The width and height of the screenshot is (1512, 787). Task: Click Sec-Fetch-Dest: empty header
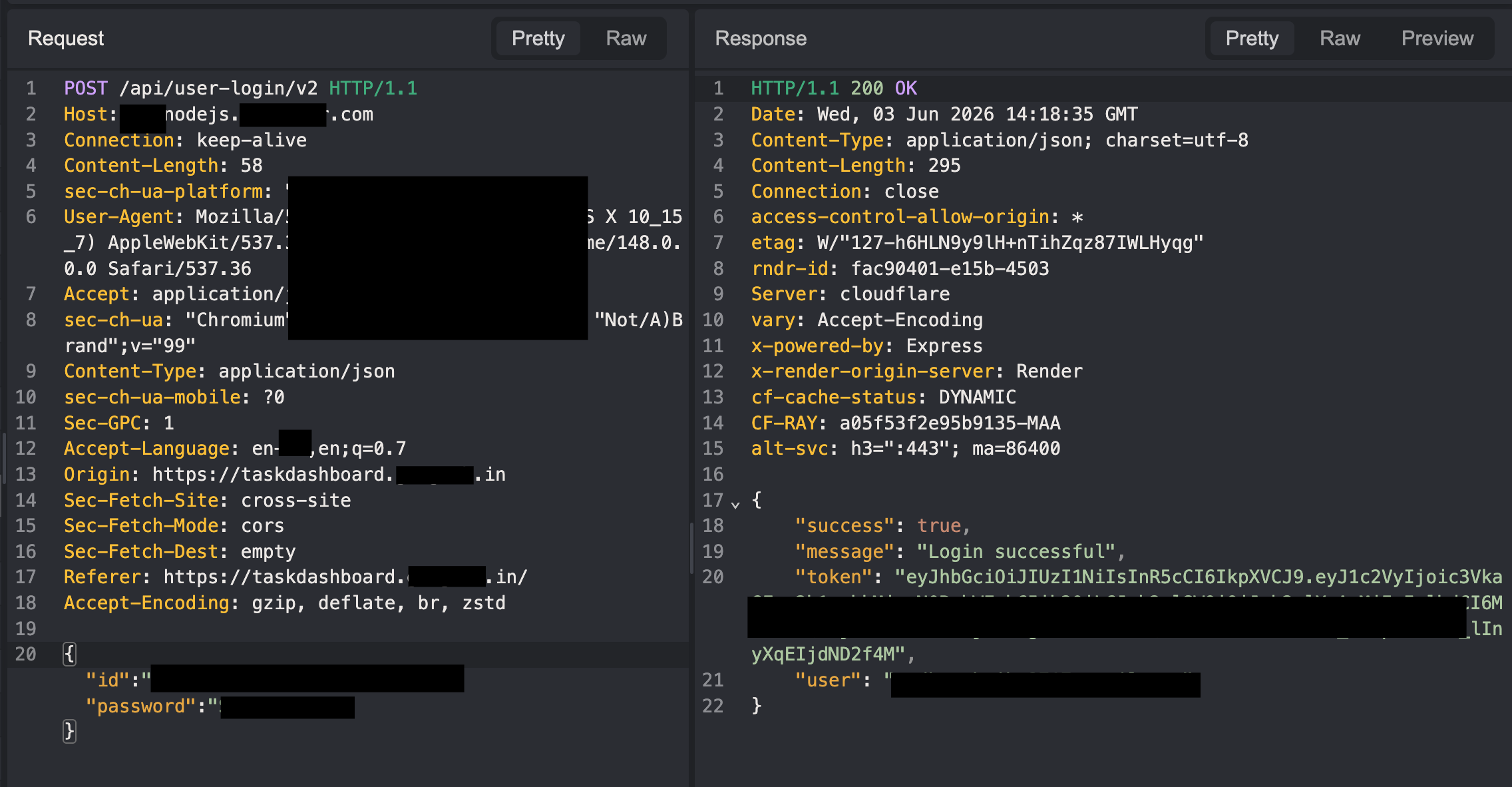coord(180,552)
